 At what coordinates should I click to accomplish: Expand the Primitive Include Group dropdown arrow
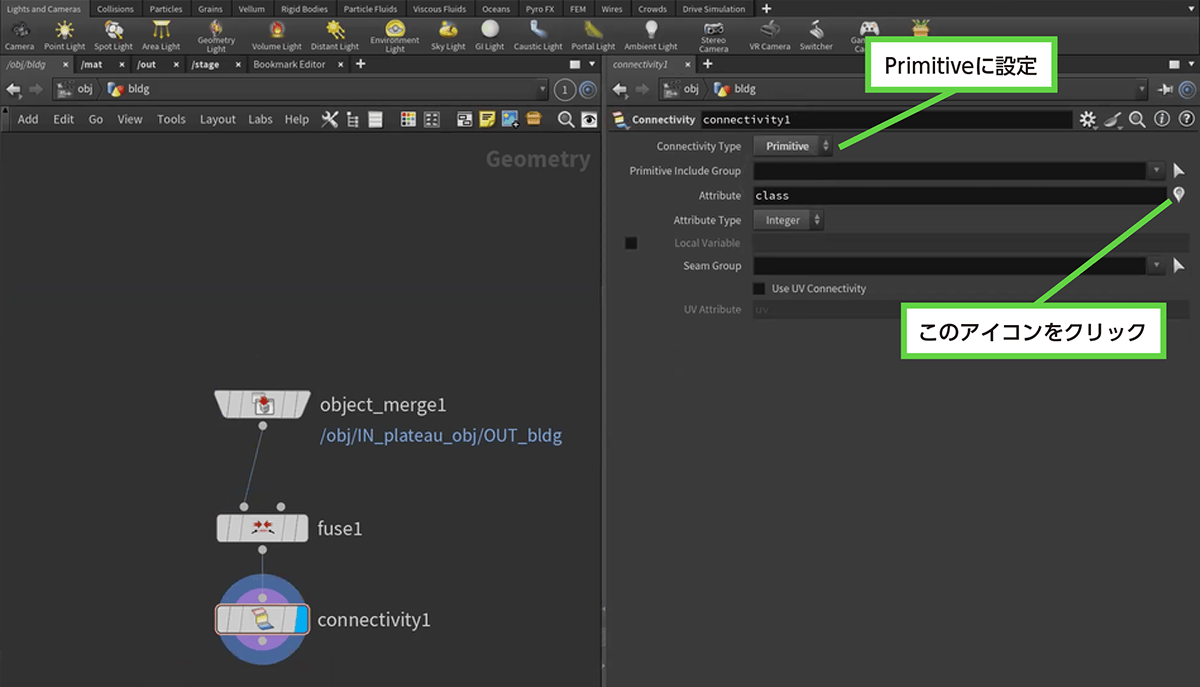coord(1156,171)
